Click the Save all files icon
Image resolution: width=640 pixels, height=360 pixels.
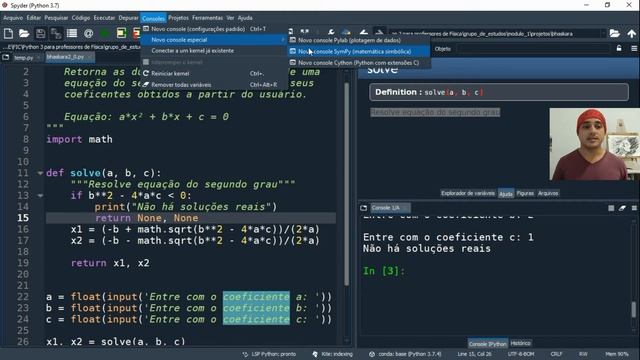56,33
